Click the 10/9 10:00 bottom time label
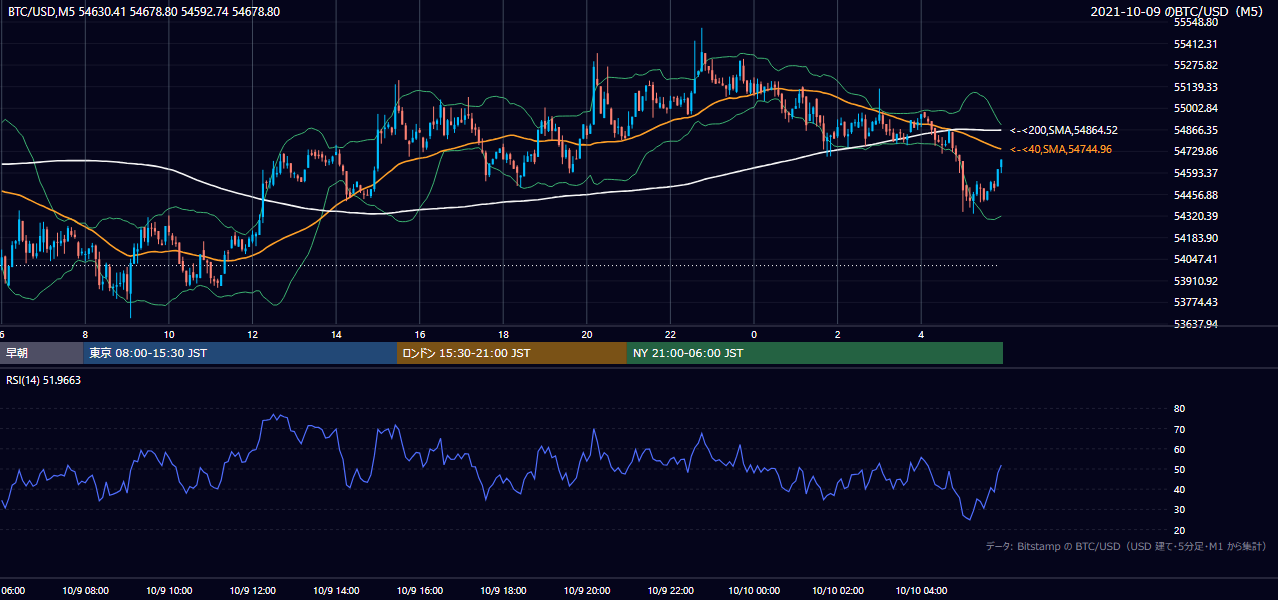1278x600 pixels. click(169, 590)
